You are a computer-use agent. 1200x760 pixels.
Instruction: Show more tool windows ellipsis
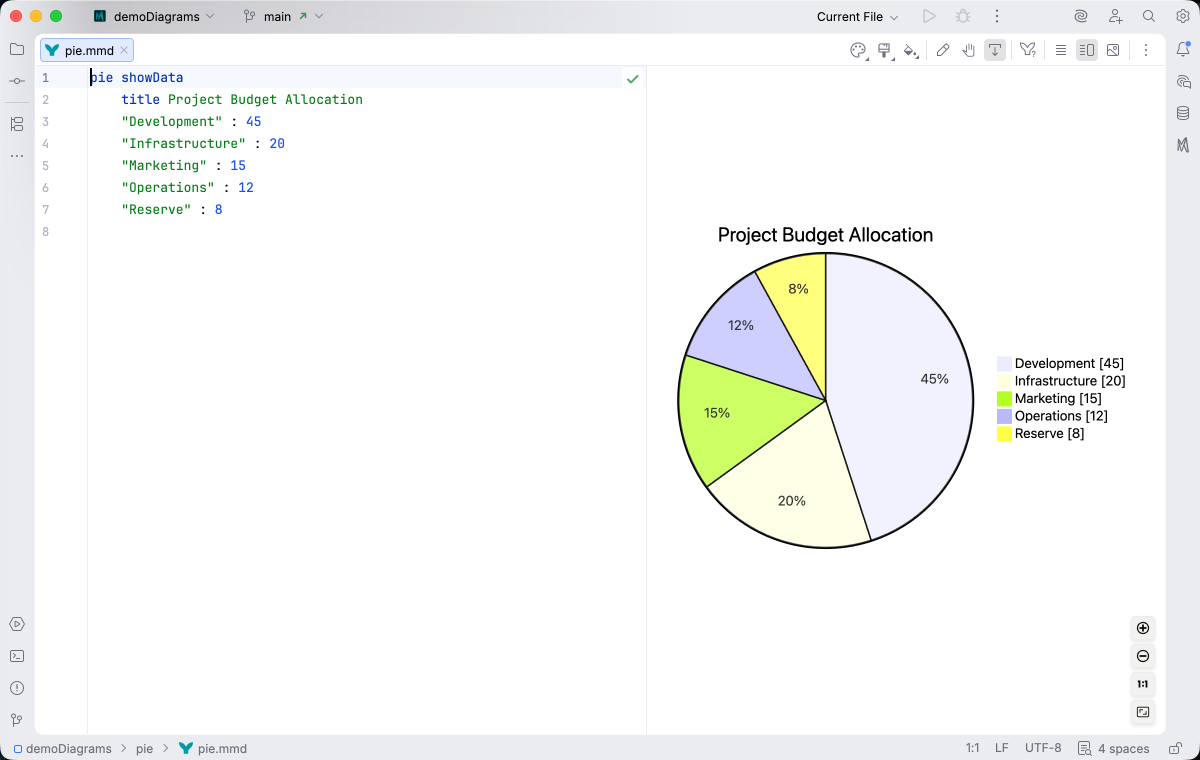(x=17, y=156)
